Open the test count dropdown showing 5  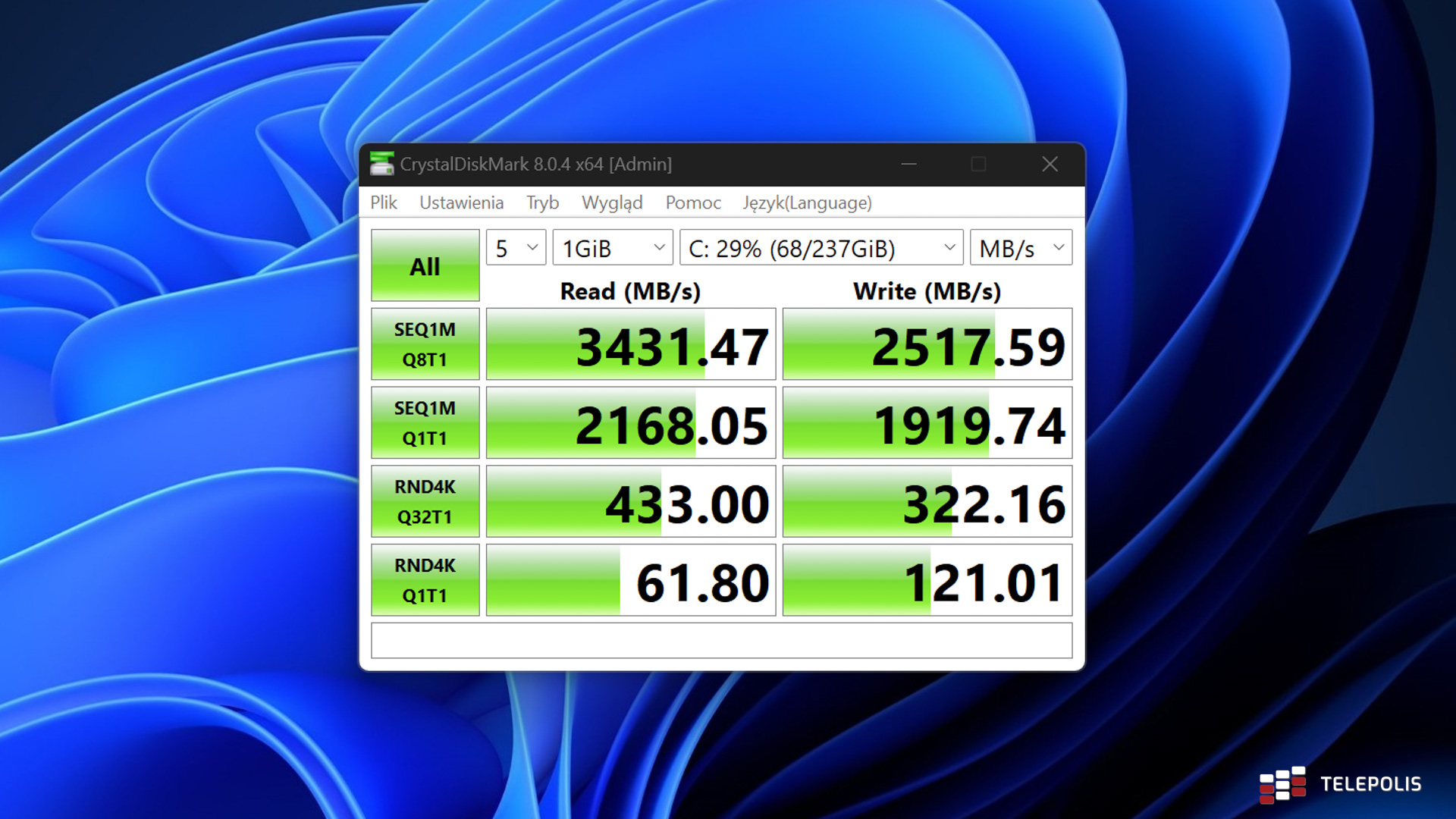[x=516, y=248]
